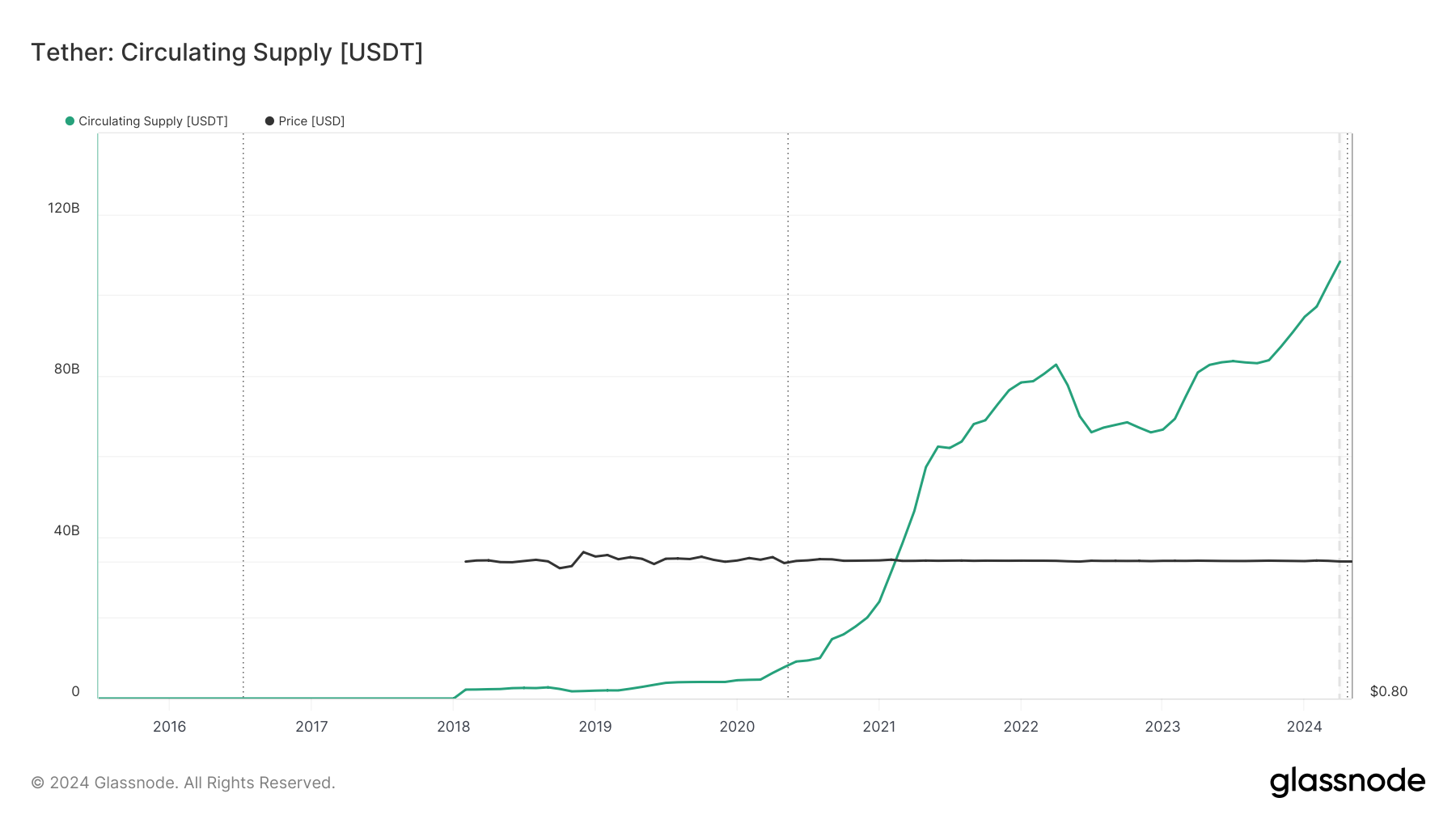Click the dotted vertical marker near mid-2016
This screenshot has width=1456, height=819.
pos(243,416)
